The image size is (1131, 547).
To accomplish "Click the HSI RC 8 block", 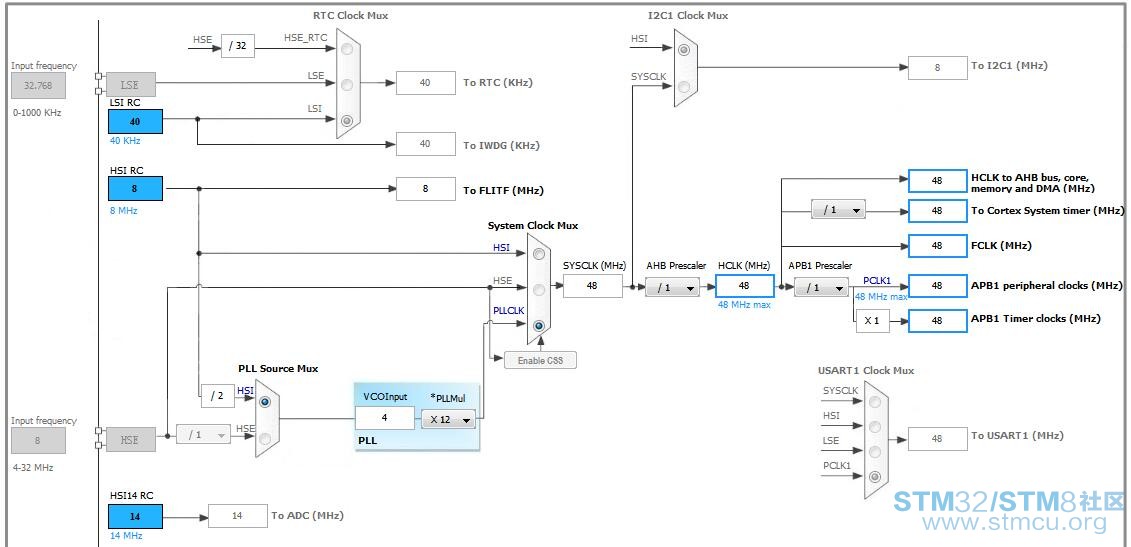I will [135, 189].
